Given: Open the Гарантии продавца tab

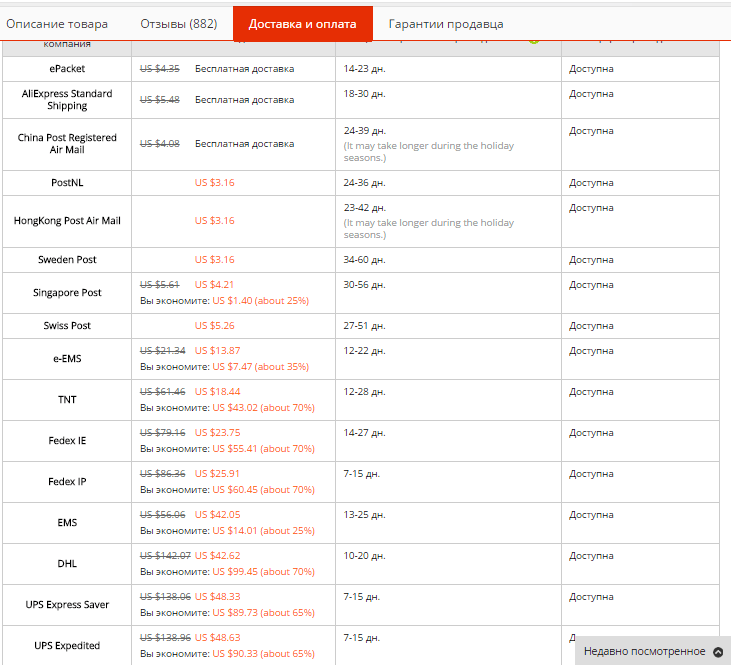Looking at the screenshot, I should click(446, 24).
